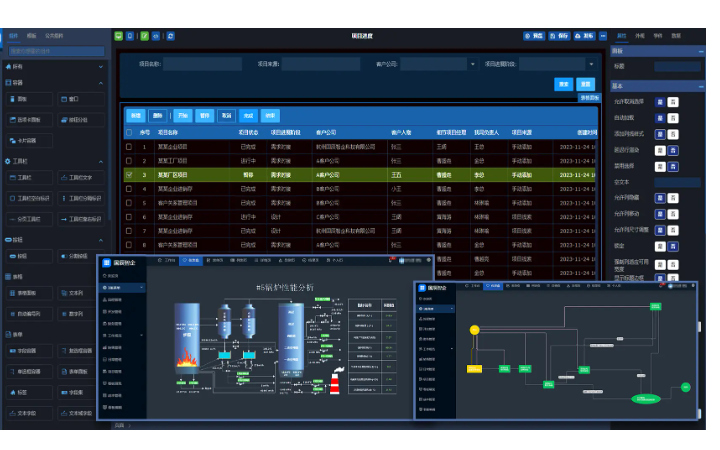Pick the 自动编号列 auto-number column component

pos(29,314)
